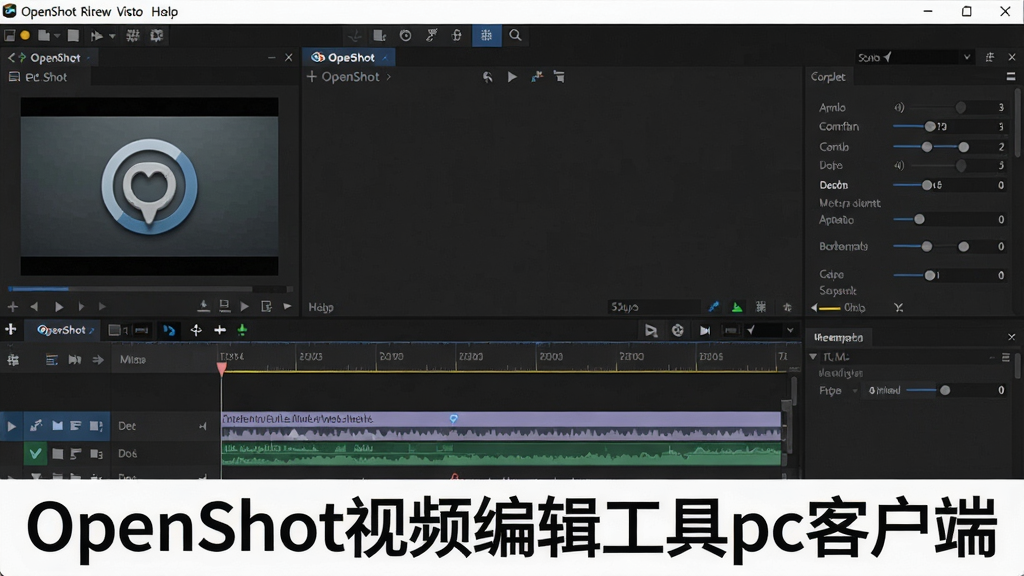Click the plus icon below the preview video
The width and height of the screenshot is (1024, 576).
click(12, 306)
